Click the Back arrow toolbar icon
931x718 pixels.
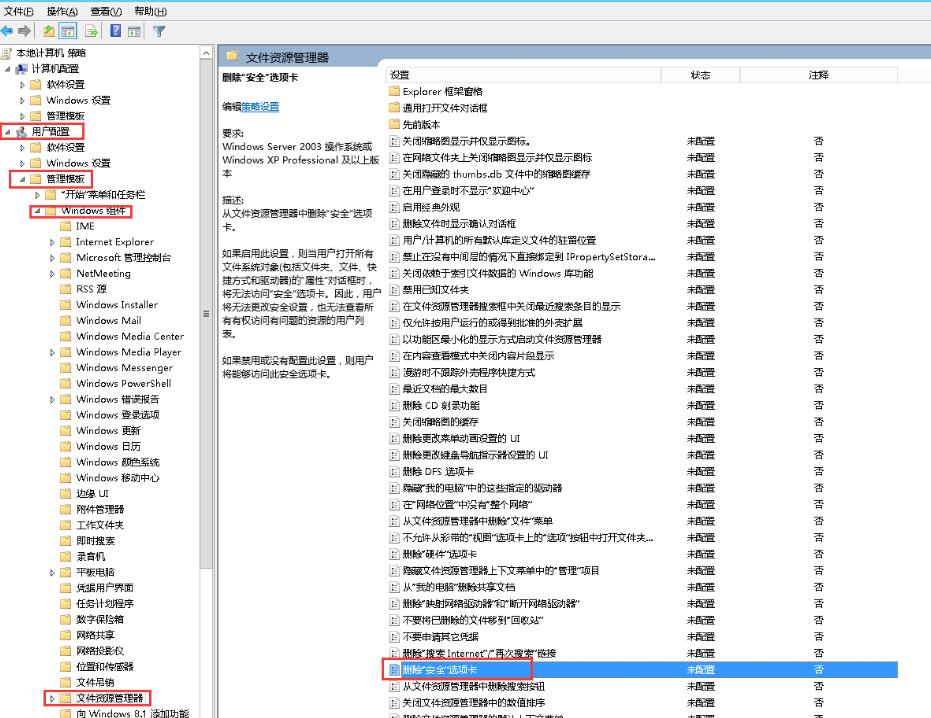click(x=7, y=31)
